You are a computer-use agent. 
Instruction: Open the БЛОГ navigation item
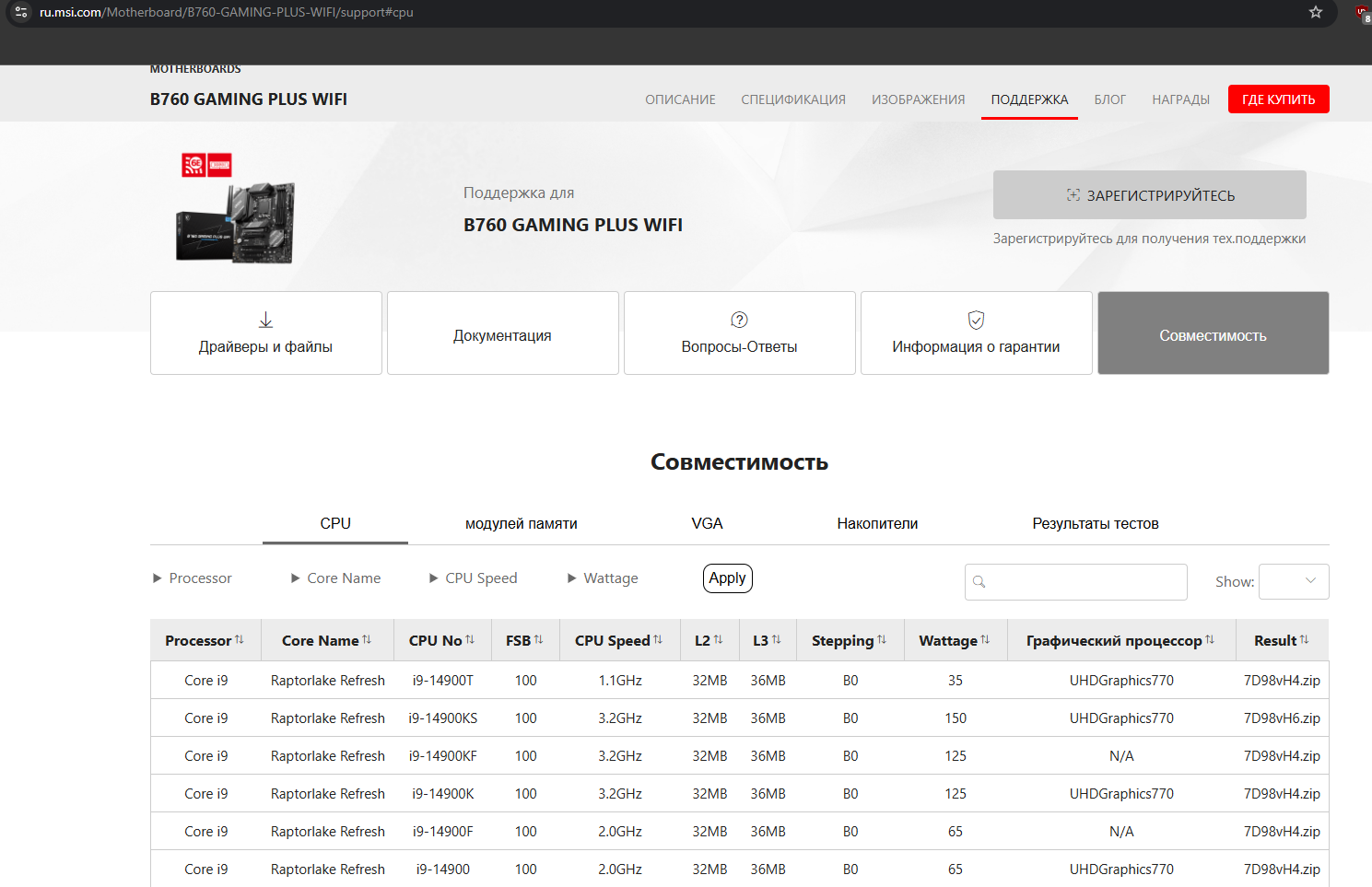(x=1110, y=99)
